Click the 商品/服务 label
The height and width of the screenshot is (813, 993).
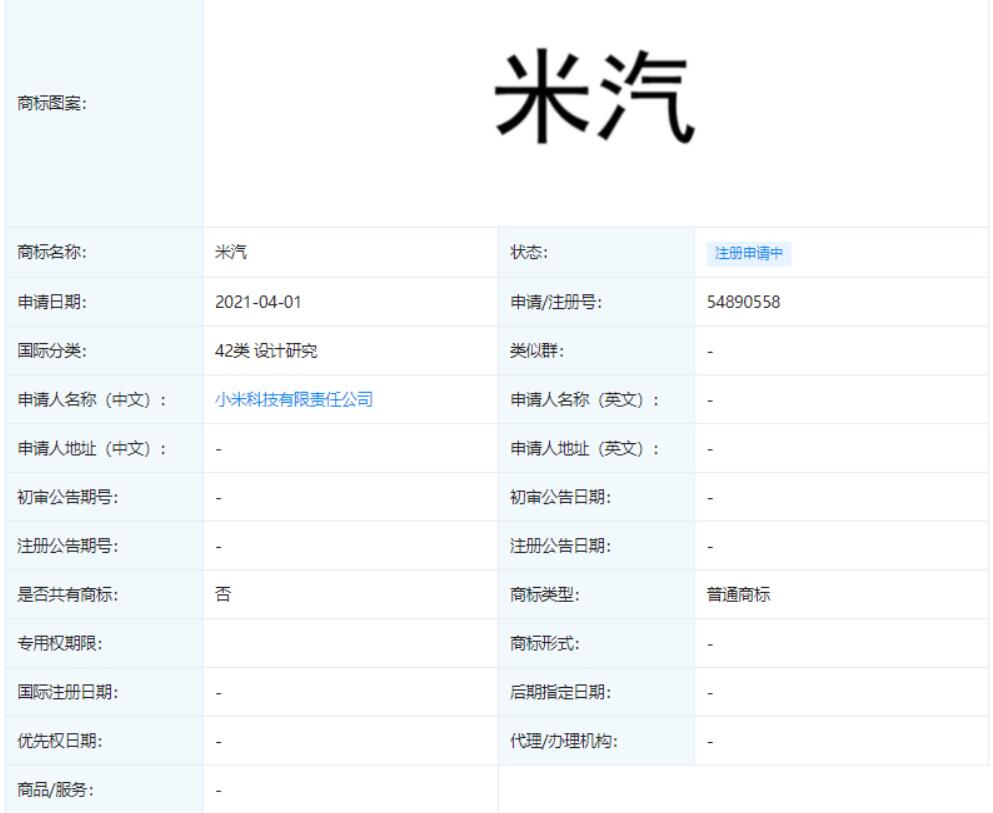tap(56, 790)
